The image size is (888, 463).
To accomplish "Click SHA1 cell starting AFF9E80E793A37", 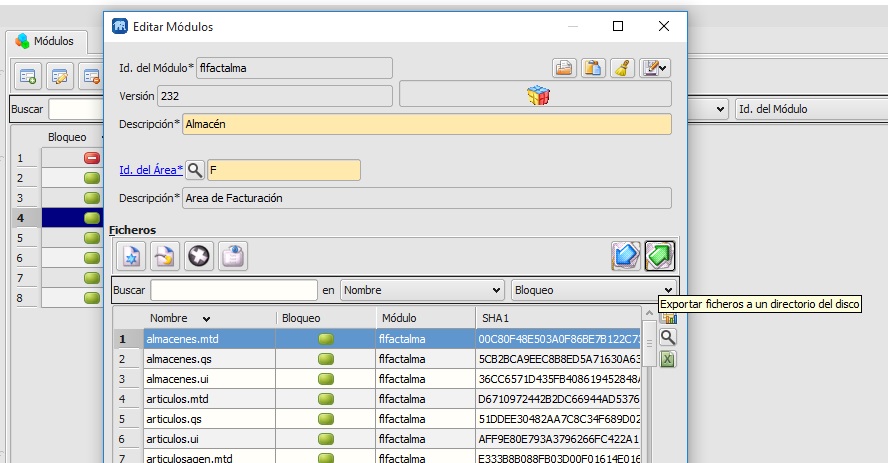I will tap(558, 439).
